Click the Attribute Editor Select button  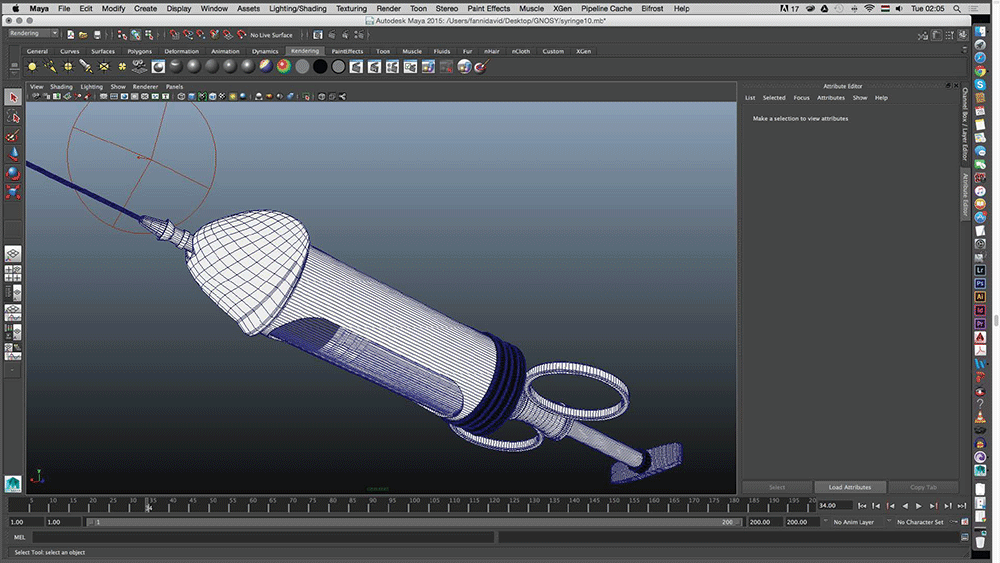pyautogui.click(x=777, y=487)
